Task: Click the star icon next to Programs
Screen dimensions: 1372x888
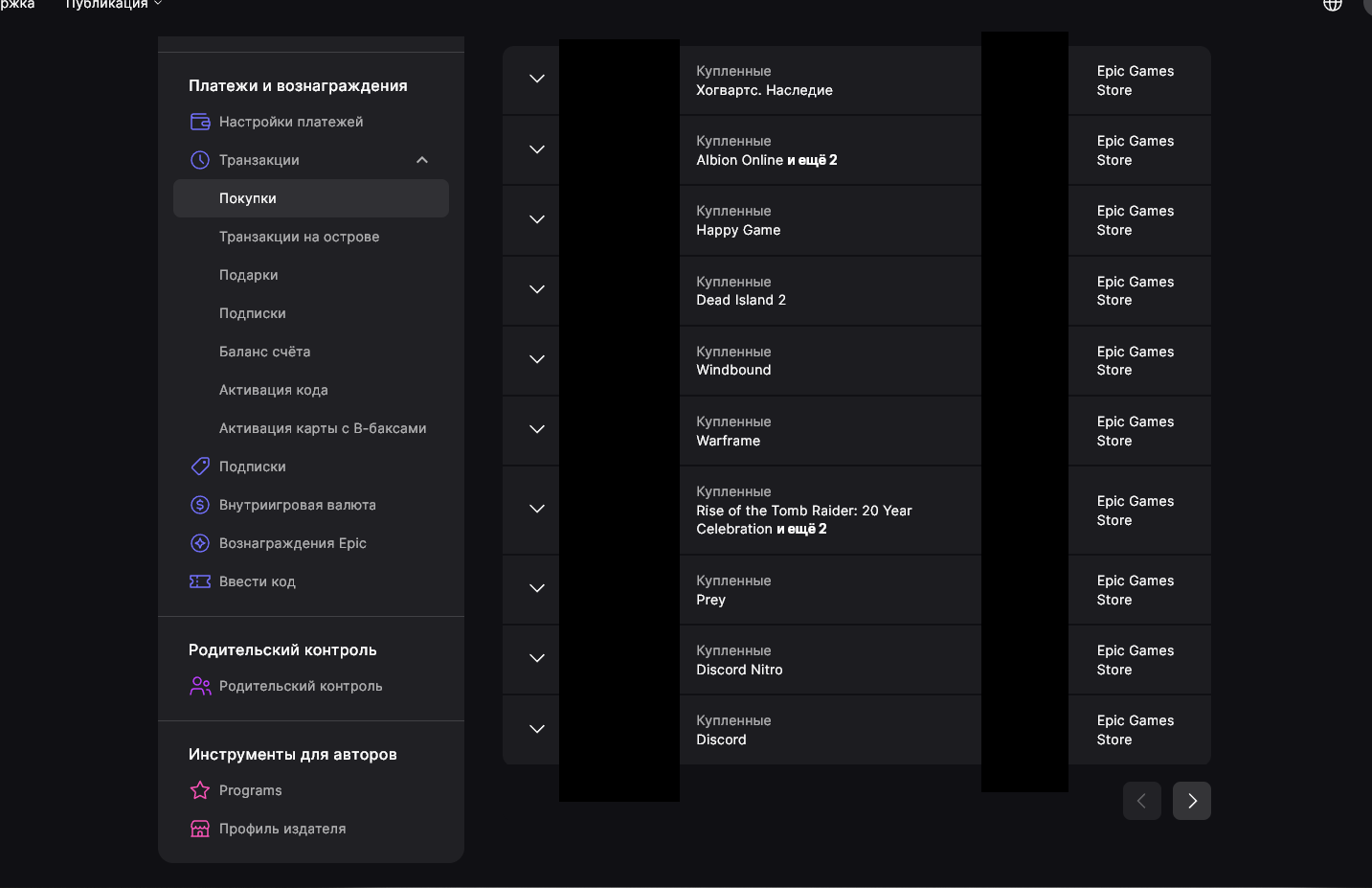Action: pyautogui.click(x=200, y=790)
